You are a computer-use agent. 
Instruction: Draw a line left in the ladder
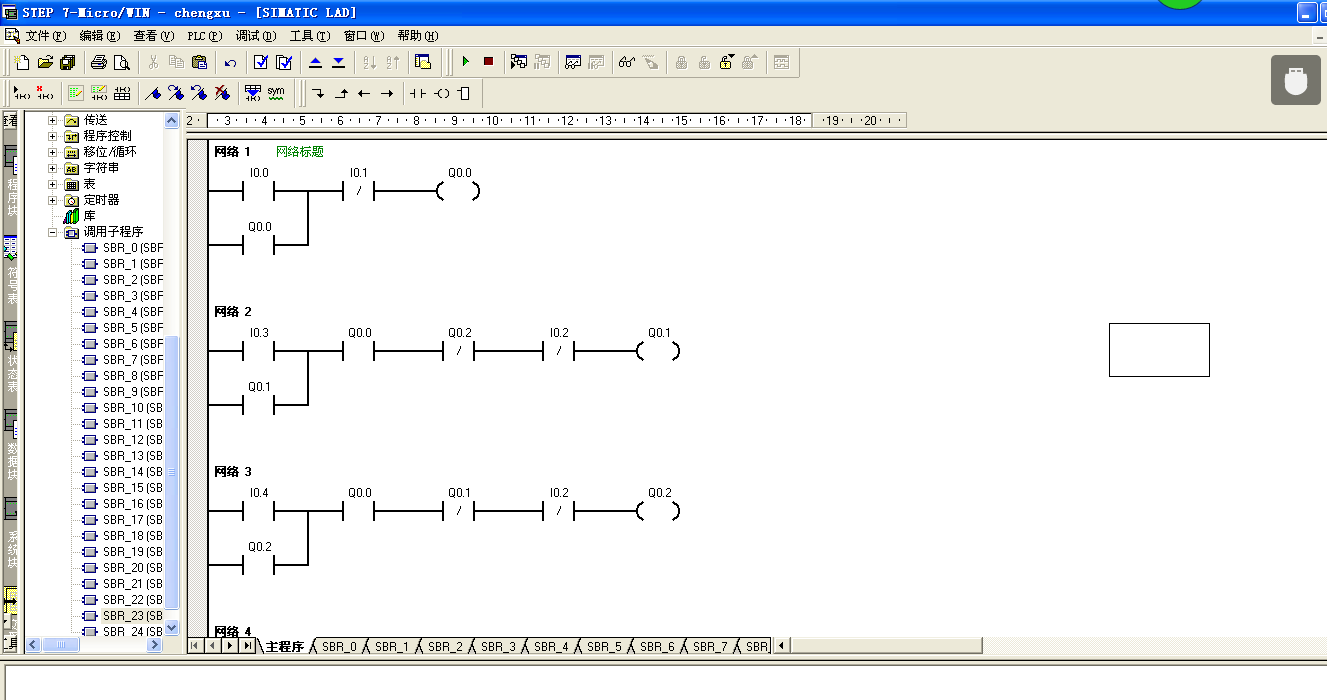pos(364,93)
